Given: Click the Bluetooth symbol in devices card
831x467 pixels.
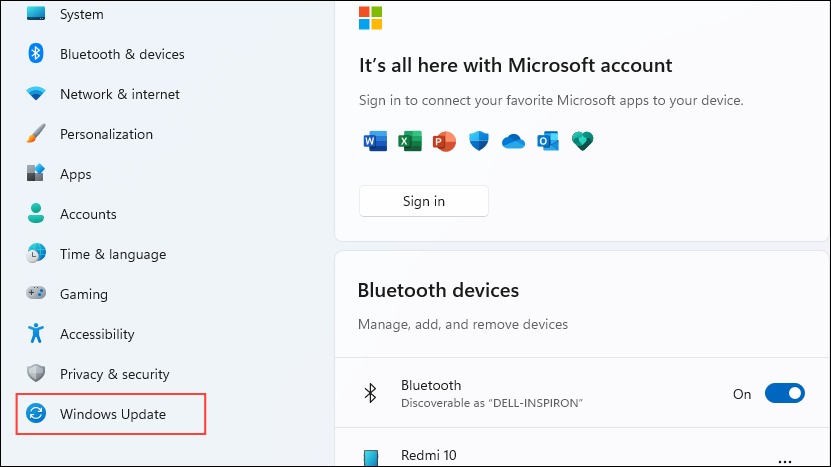Looking at the screenshot, I should click(x=370, y=393).
